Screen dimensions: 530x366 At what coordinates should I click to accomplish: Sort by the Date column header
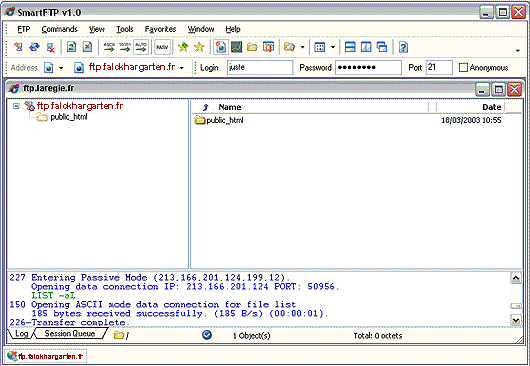(x=491, y=107)
